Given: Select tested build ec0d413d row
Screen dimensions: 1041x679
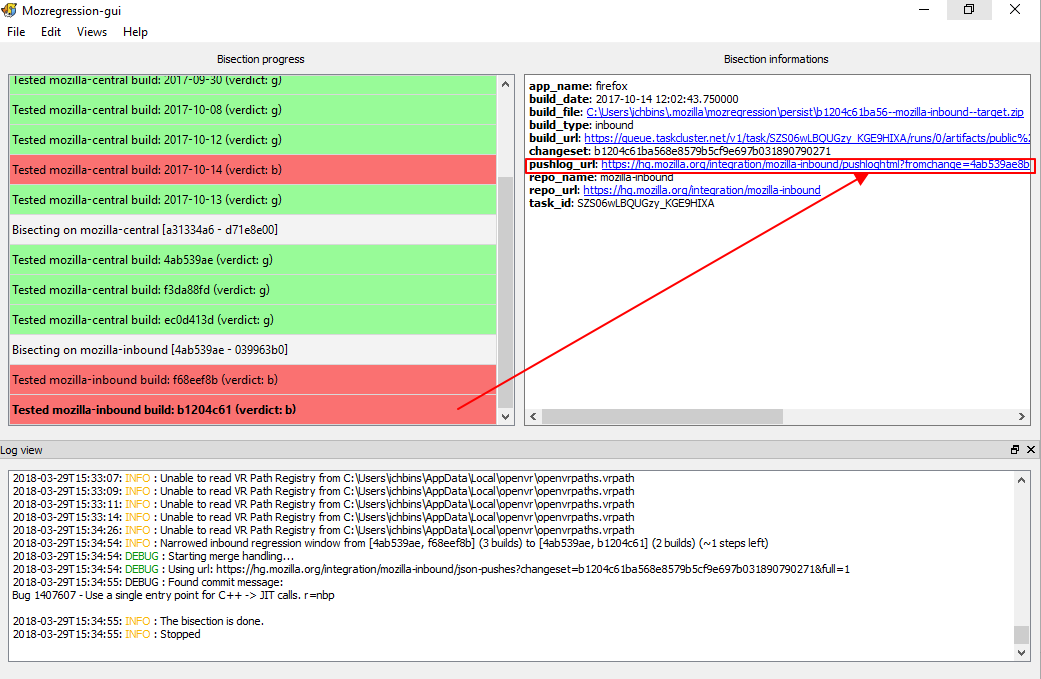Looking at the screenshot, I should coord(253,320).
